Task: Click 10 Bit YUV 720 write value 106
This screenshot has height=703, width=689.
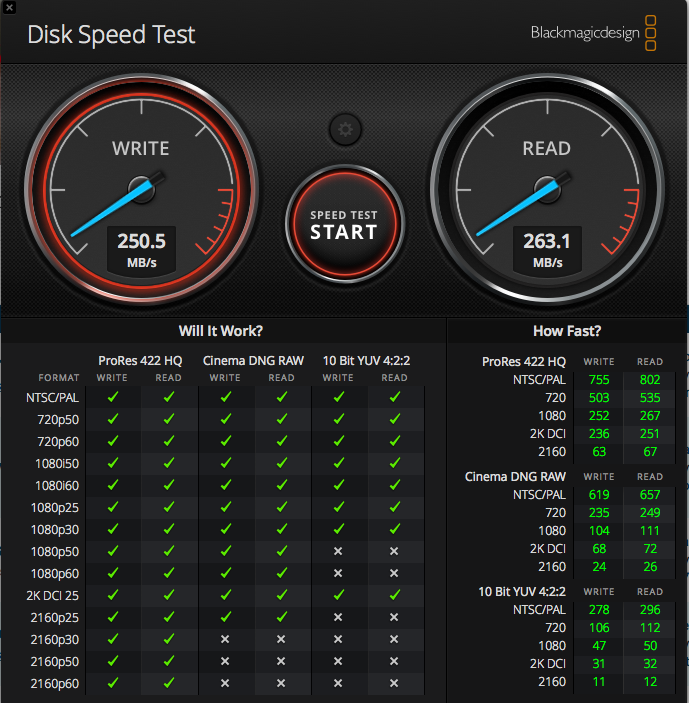Action: (x=599, y=627)
